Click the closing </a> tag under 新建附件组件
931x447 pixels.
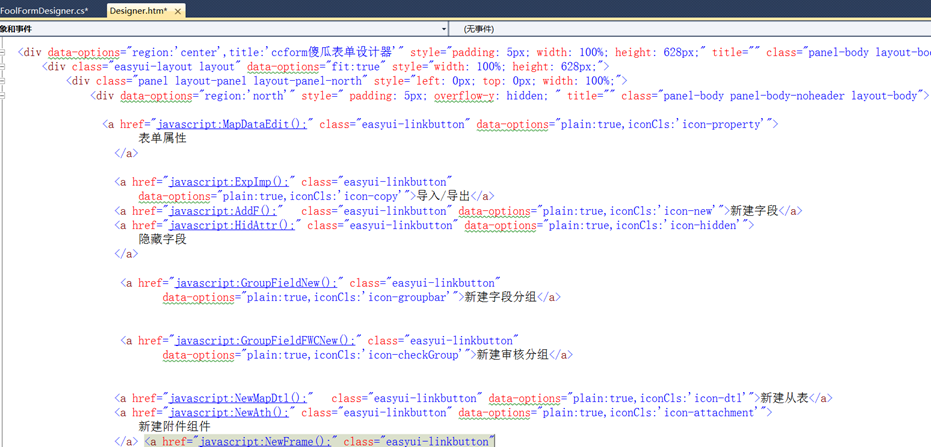coord(126,441)
